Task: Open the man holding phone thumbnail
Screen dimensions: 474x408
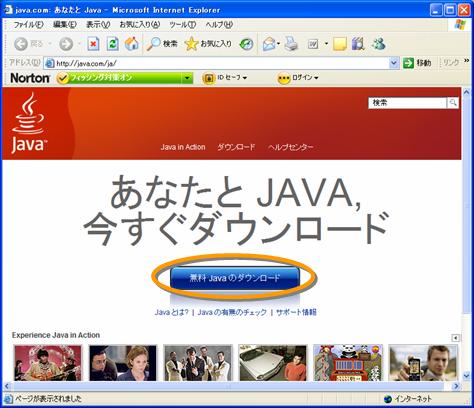Action: tap(423, 363)
